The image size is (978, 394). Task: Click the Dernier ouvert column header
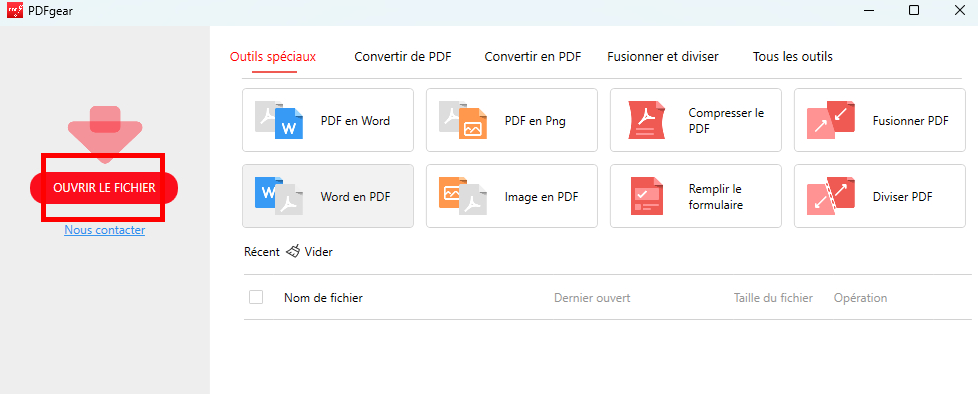point(592,298)
